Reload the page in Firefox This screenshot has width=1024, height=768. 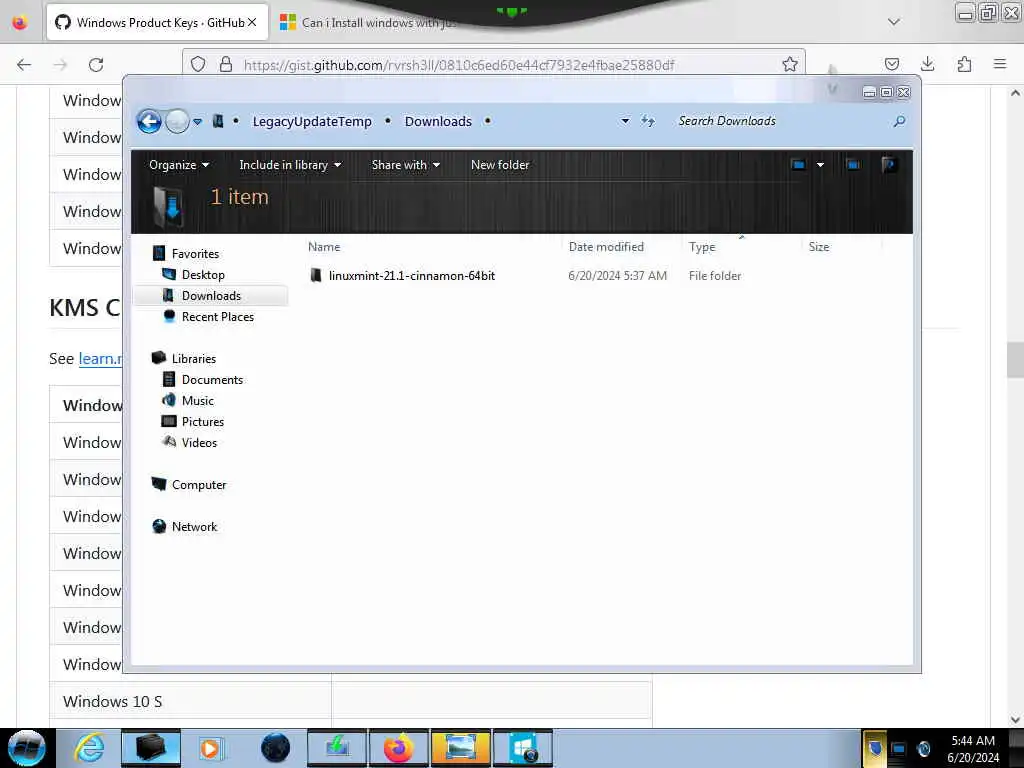(96, 65)
